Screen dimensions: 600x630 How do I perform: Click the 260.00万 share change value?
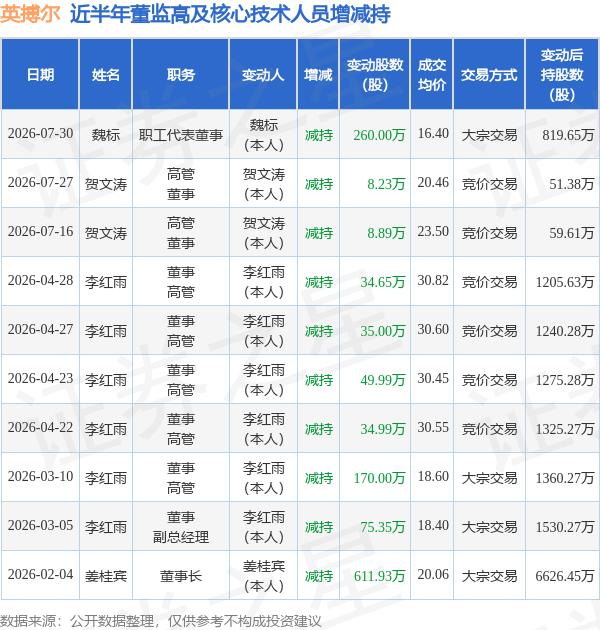click(x=379, y=135)
